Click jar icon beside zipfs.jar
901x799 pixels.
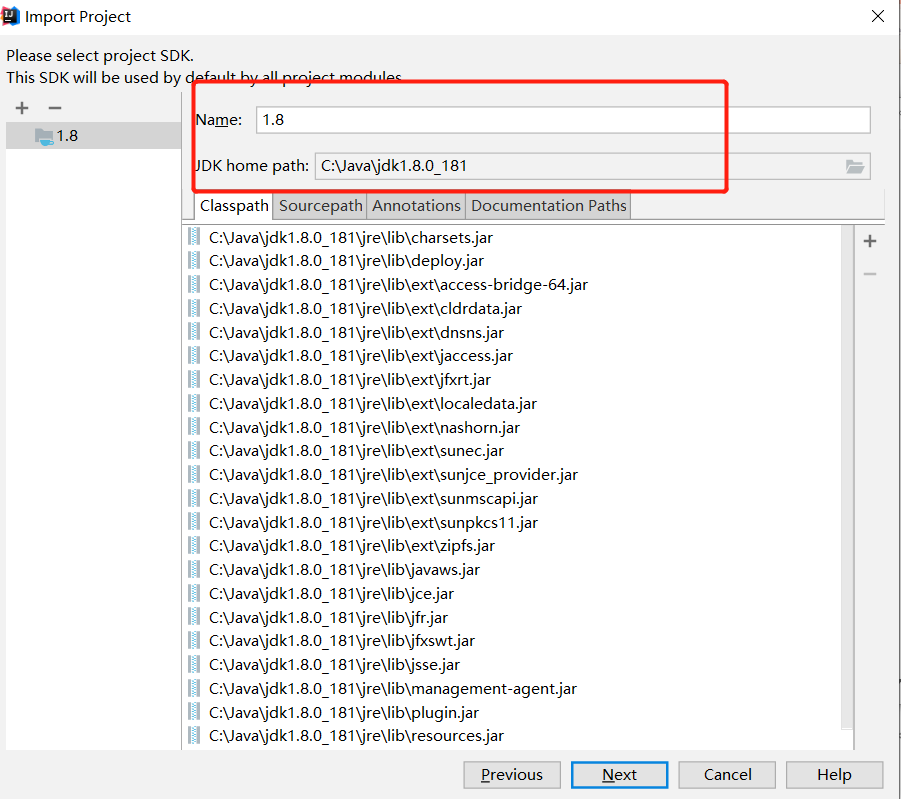(194, 545)
